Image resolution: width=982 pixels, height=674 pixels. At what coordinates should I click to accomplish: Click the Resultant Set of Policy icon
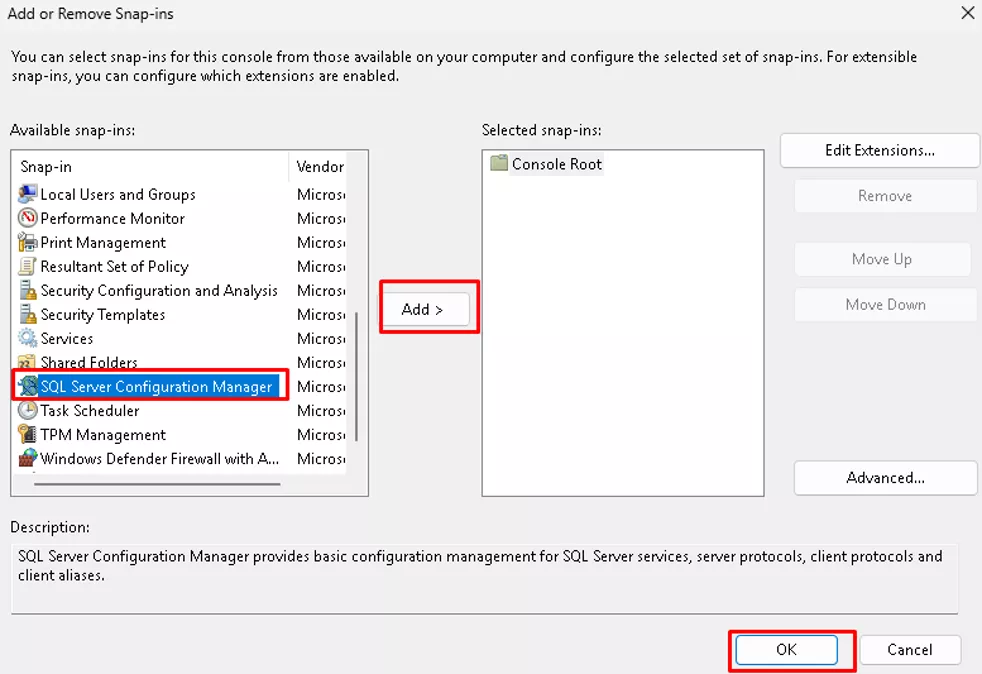[x=28, y=266]
